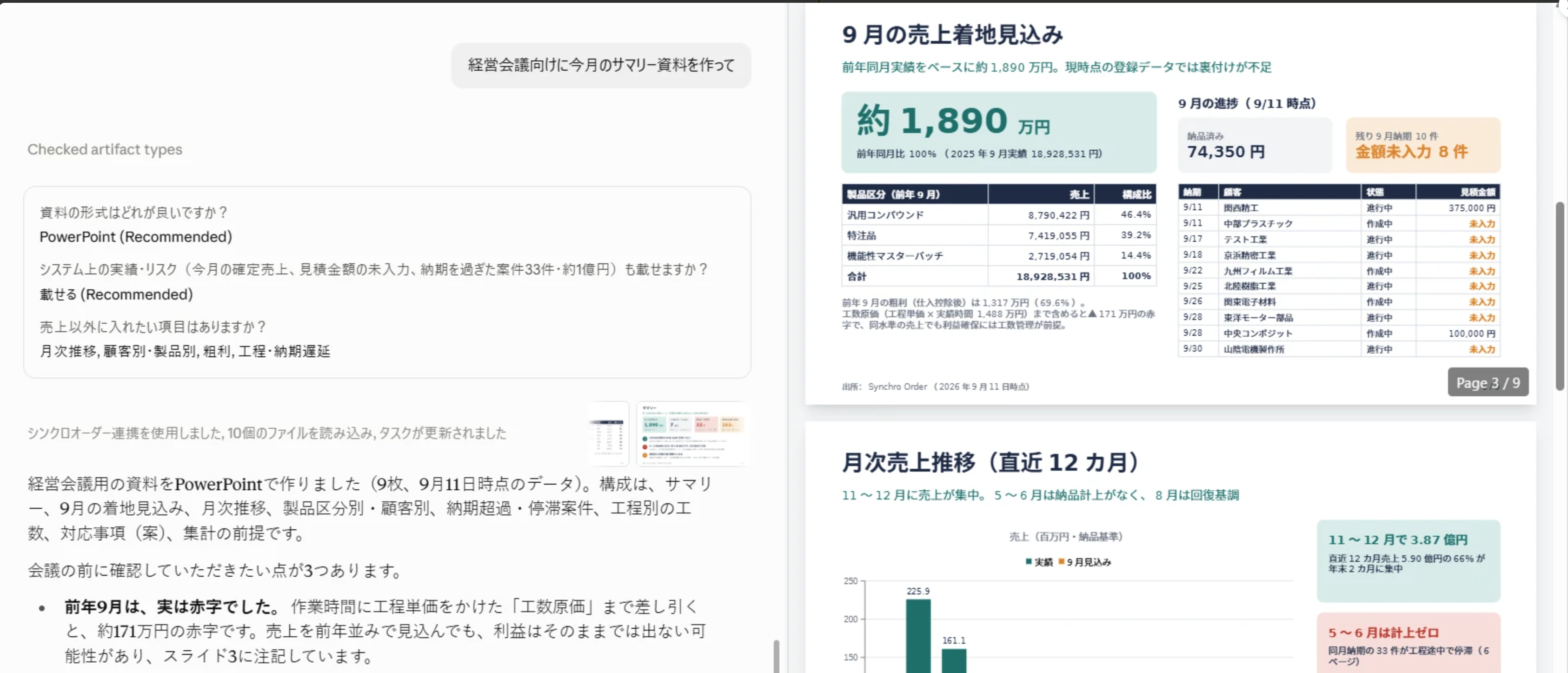Click the "Page 3 / 9" indicator

[x=1488, y=382]
